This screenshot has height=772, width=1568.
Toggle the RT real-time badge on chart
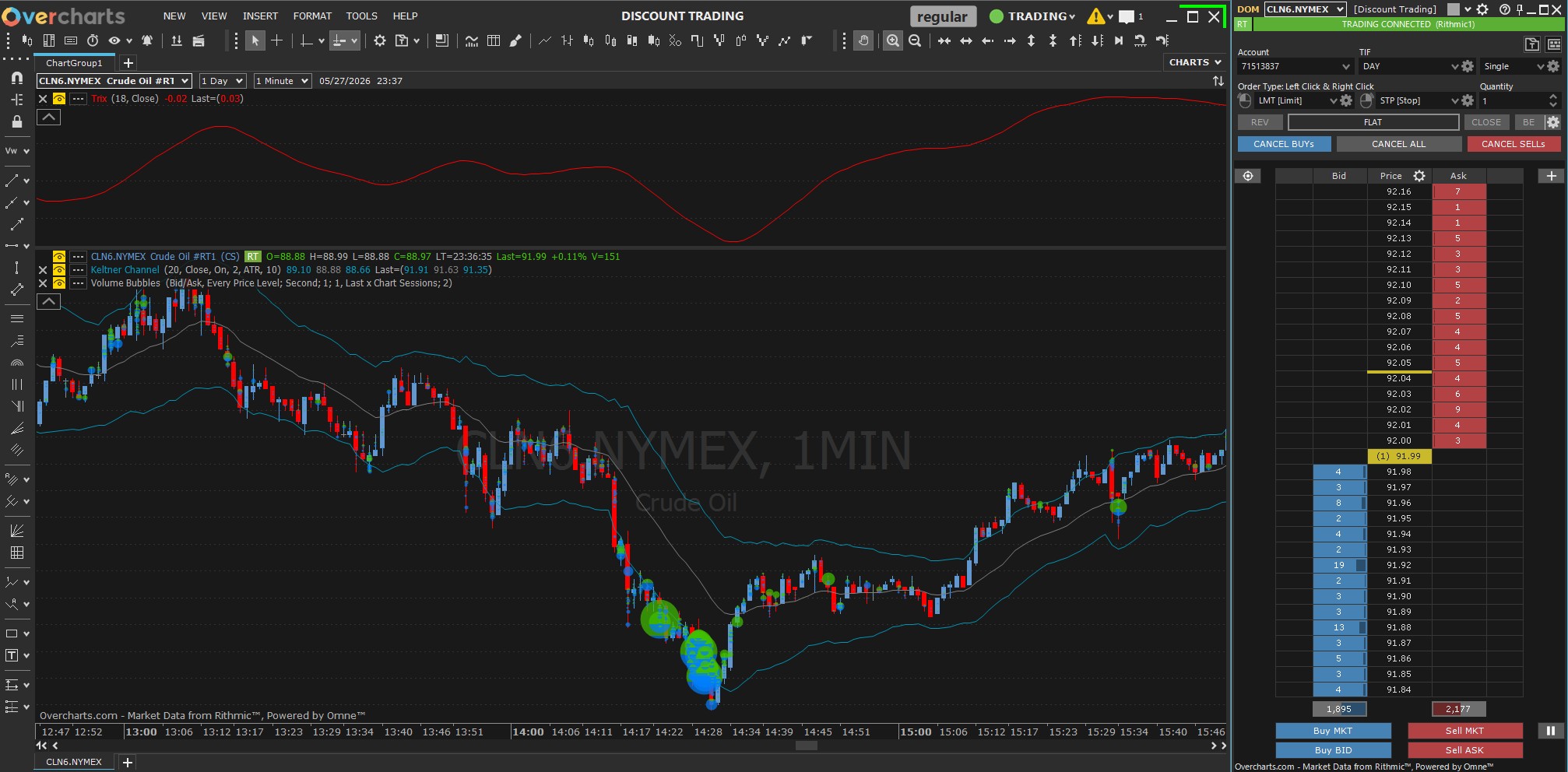tap(253, 257)
